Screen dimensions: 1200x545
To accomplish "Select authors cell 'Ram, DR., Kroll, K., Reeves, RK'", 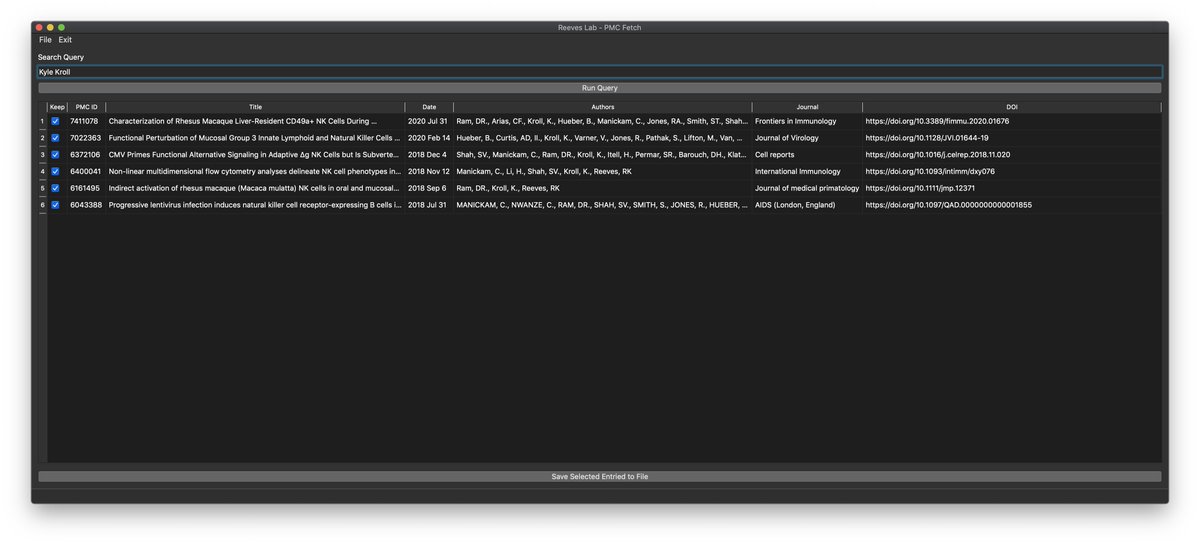I will pyautogui.click(x=603, y=188).
